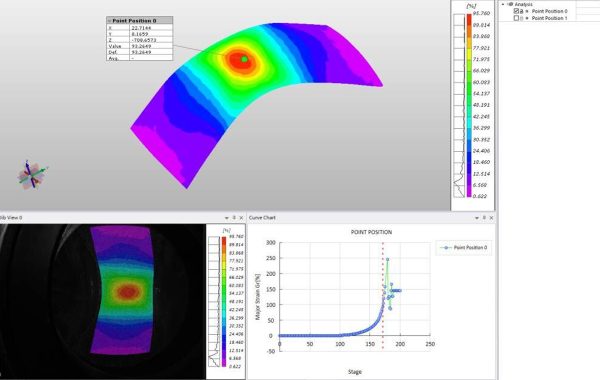600x380 pixels.
Task: Click the 3D view legend histogram
Action: (459, 106)
